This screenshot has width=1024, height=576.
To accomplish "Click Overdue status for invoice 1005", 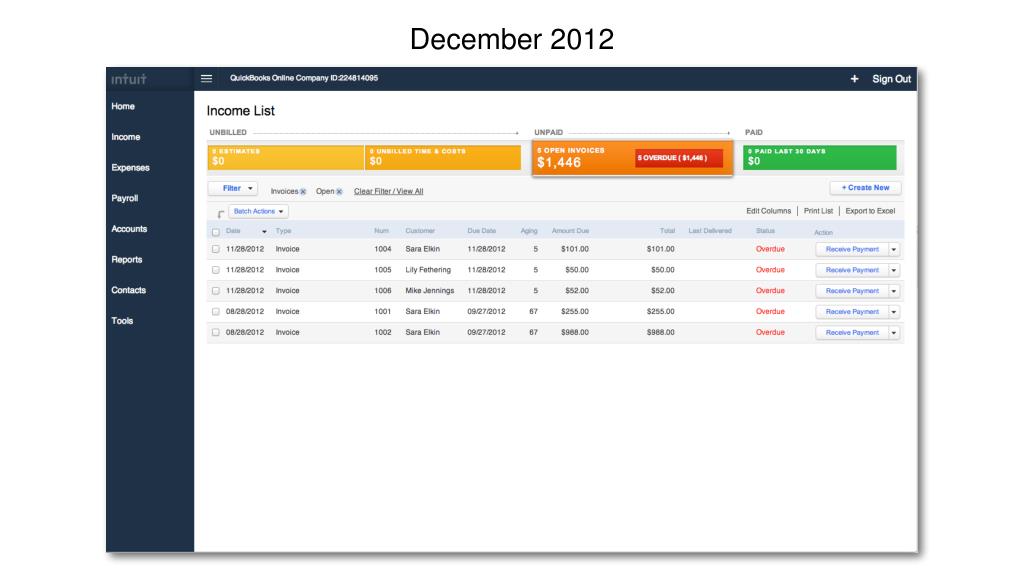I will tap(770, 270).
